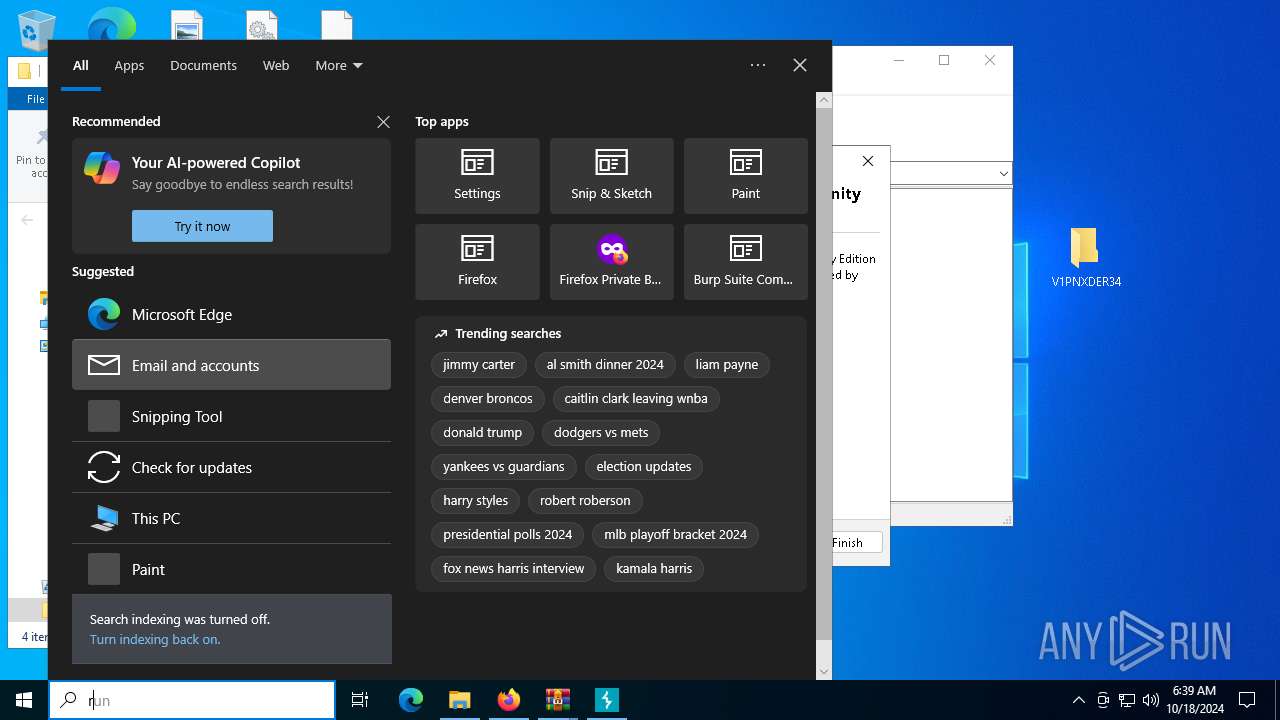Search trending topic jimmy carter

[479, 364]
